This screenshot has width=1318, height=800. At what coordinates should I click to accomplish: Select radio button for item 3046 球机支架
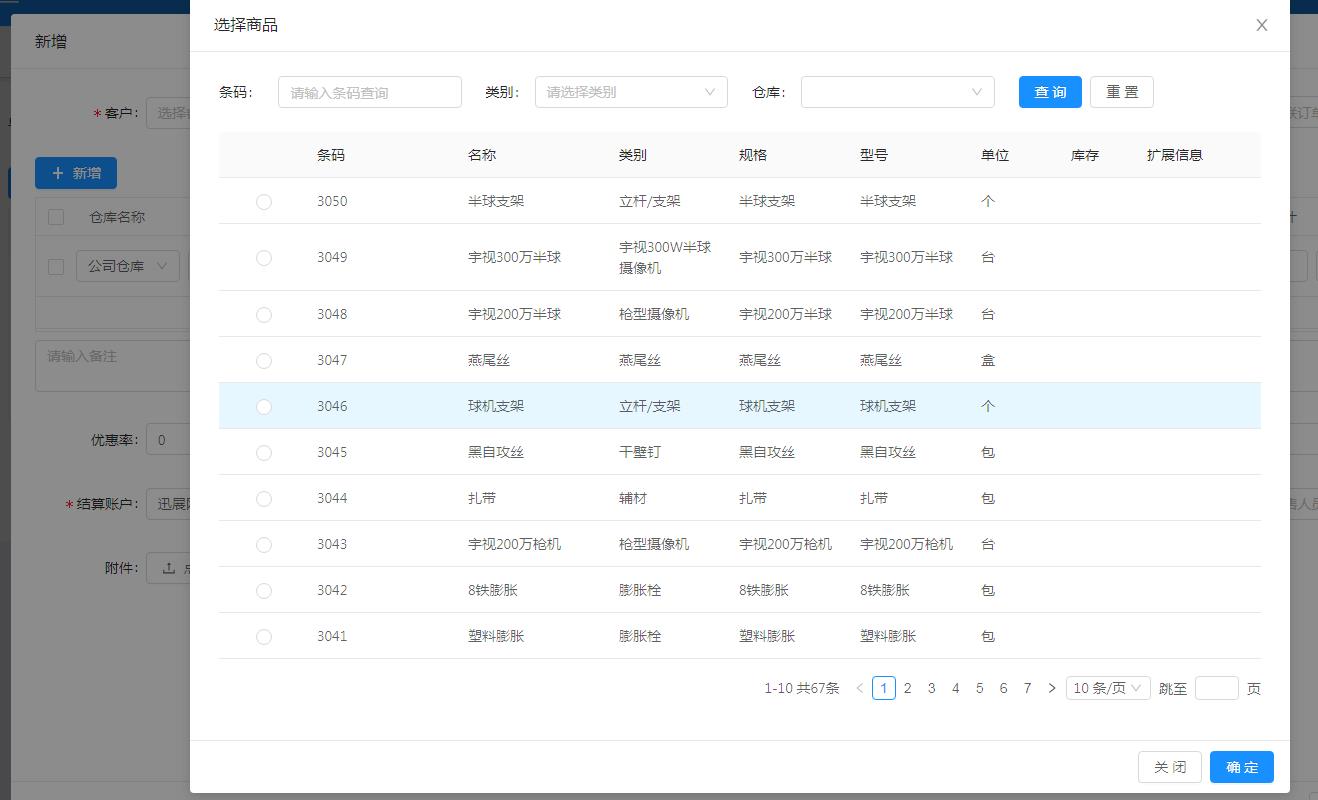pyautogui.click(x=264, y=406)
